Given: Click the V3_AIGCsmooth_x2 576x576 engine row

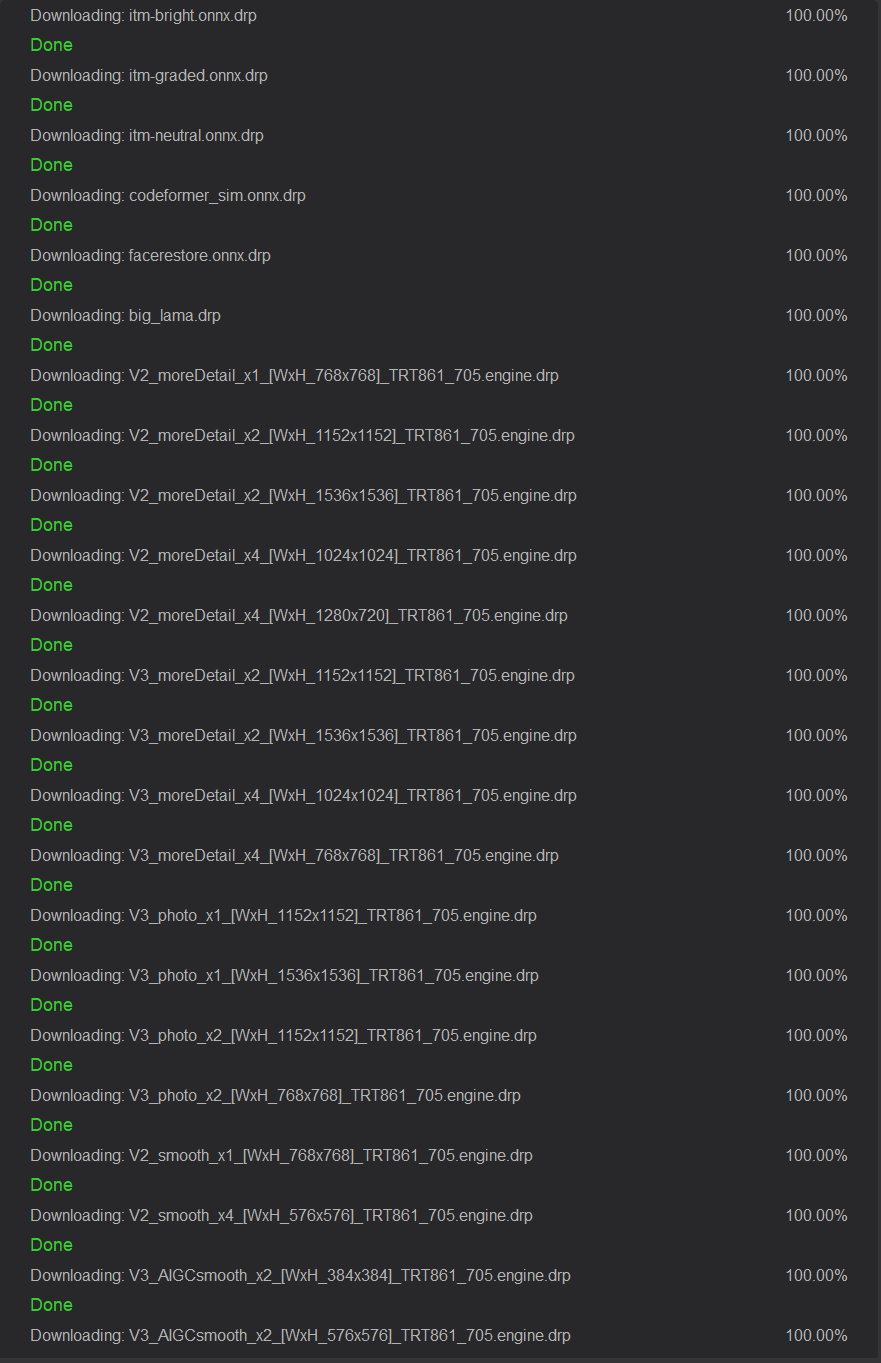Looking at the screenshot, I should point(300,1336).
